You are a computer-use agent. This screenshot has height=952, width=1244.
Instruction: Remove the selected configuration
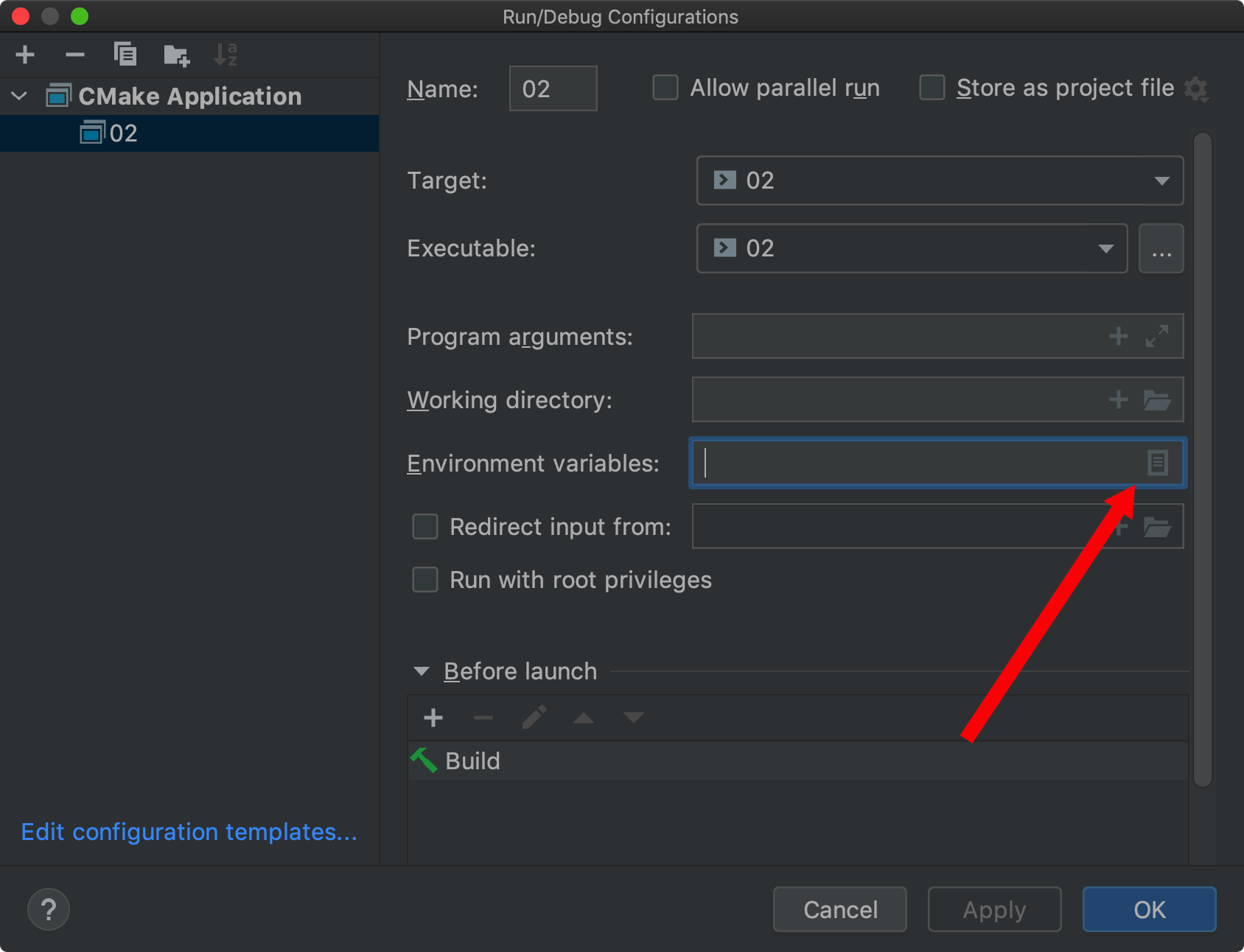click(74, 54)
